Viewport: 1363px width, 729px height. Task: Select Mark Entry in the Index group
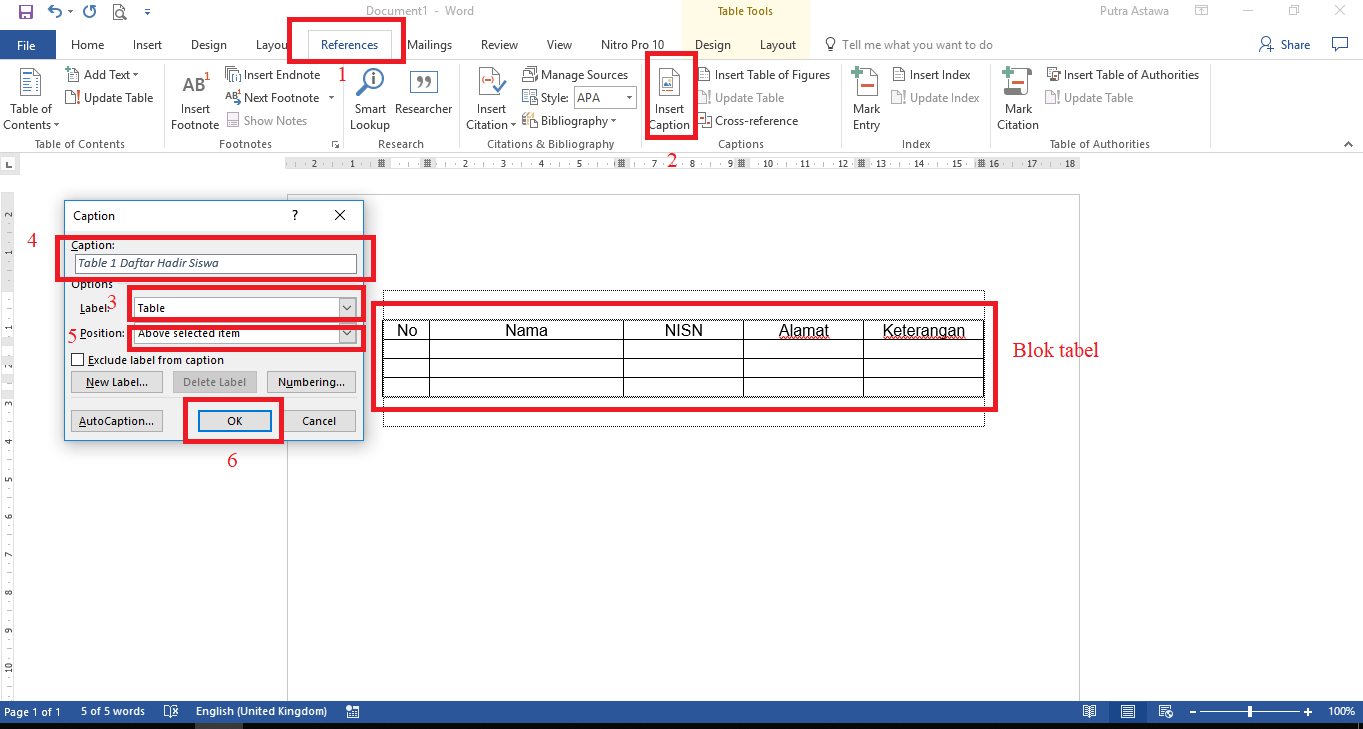(x=865, y=97)
